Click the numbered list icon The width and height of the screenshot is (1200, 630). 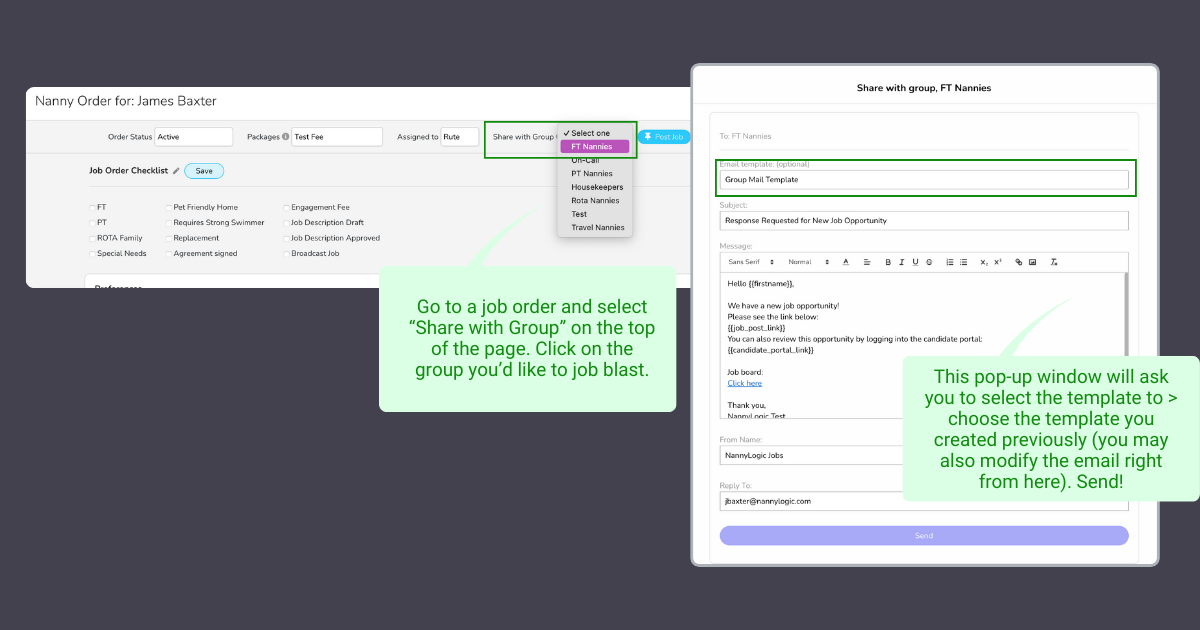click(950, 262)
